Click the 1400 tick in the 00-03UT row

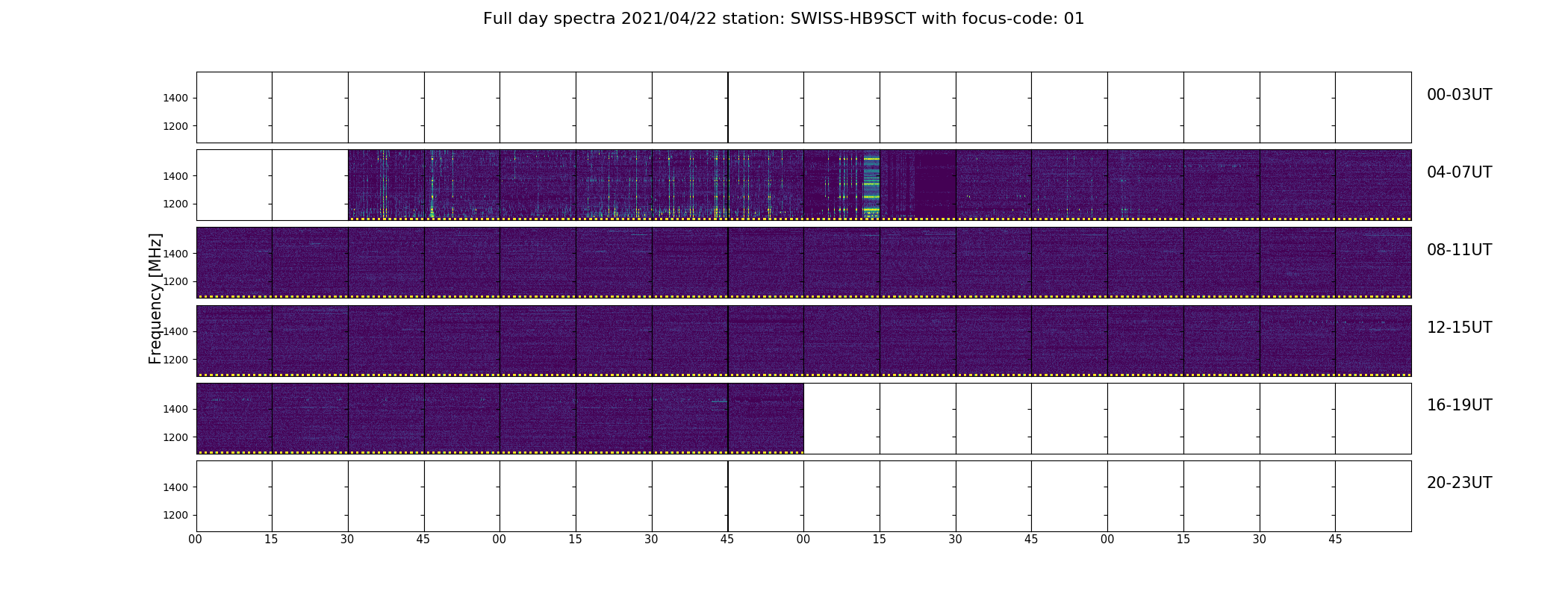[175, 99]
